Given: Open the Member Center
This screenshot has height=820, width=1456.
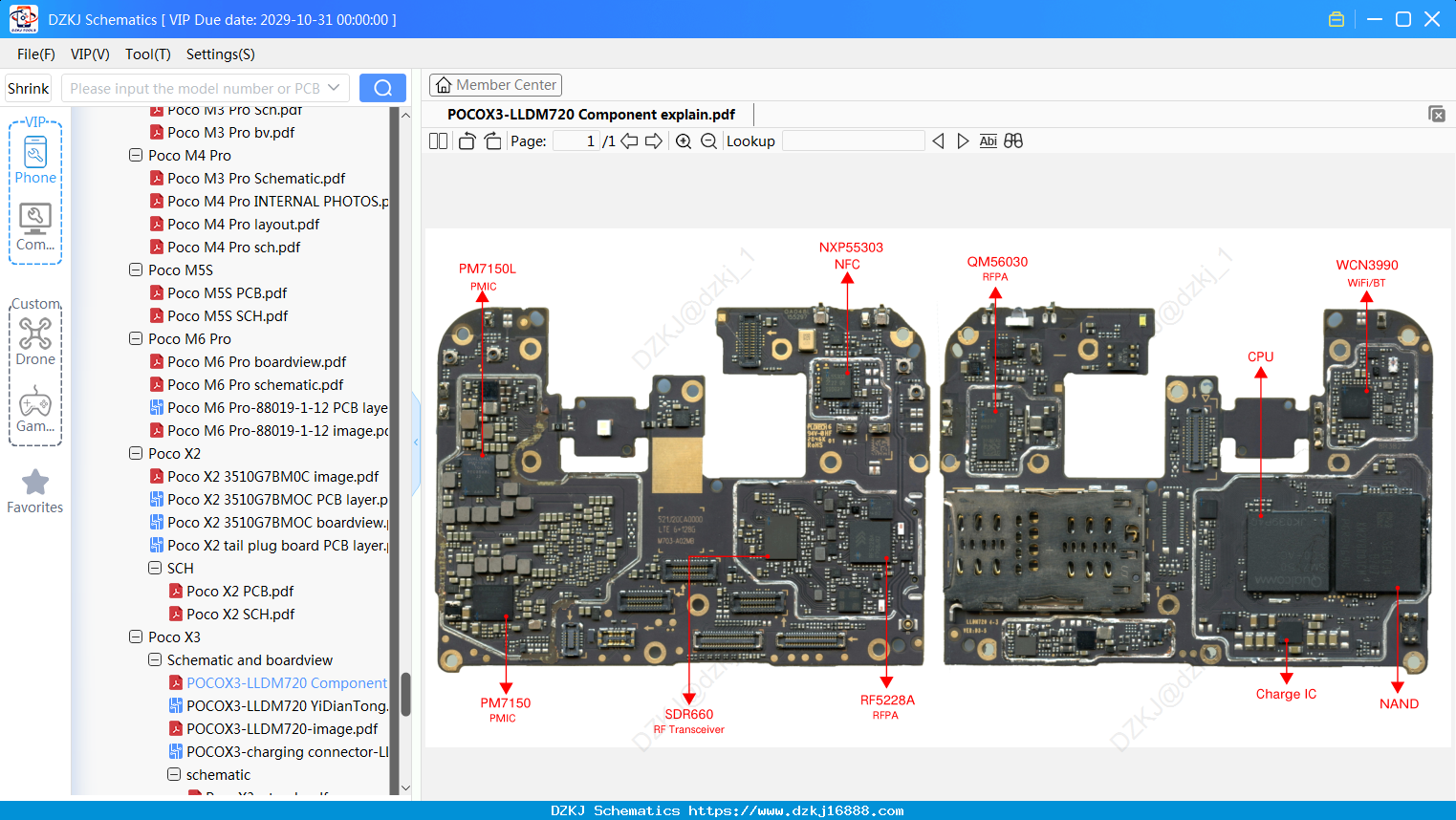Looking at the screenshot, I should point(495,85).
